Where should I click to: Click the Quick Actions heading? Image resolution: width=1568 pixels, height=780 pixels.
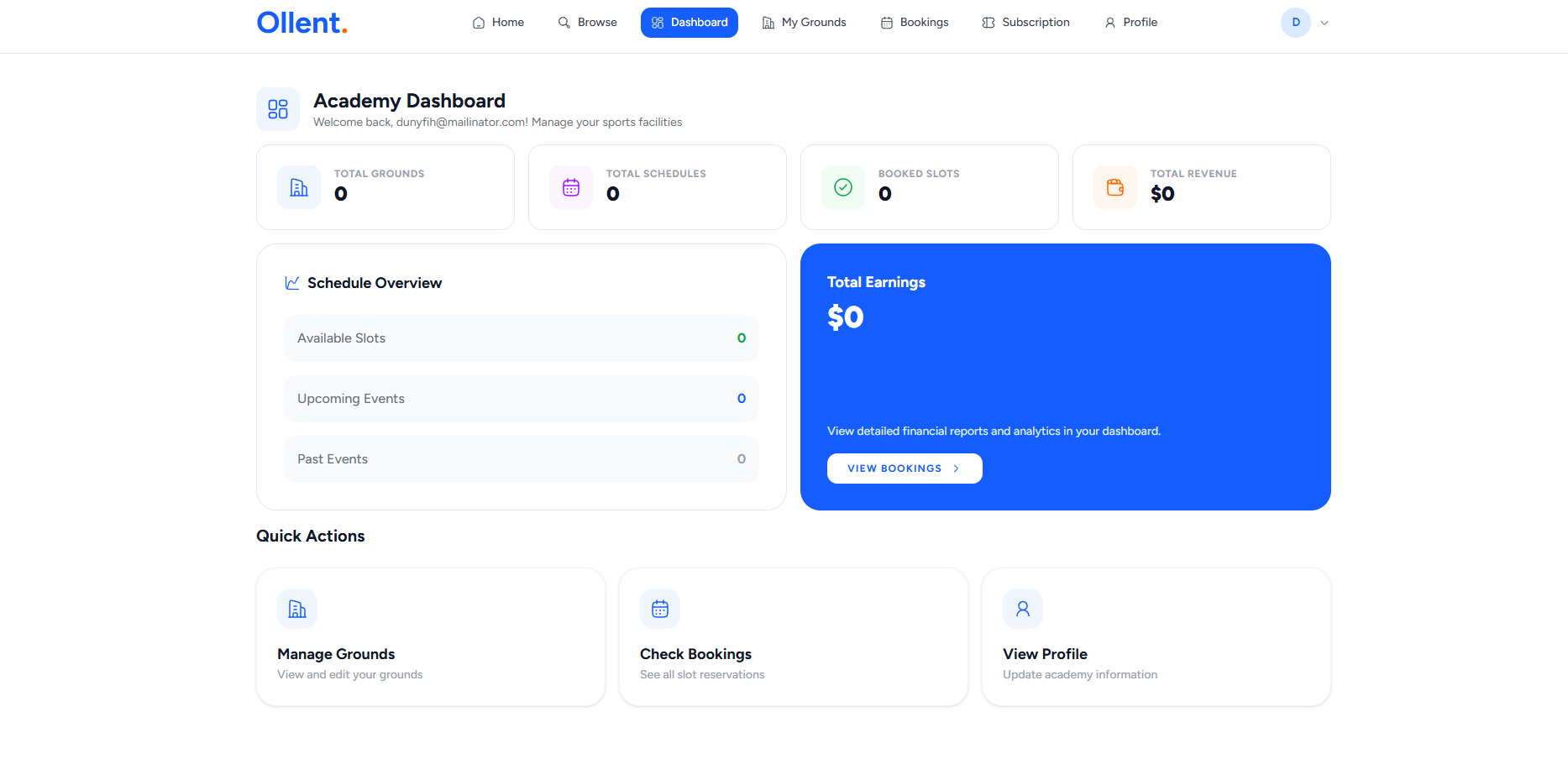[x=311, y=536]
